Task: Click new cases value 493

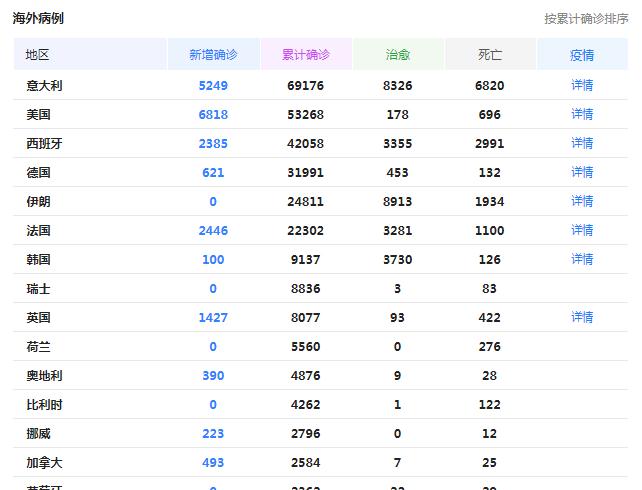Action: [213, 463]
